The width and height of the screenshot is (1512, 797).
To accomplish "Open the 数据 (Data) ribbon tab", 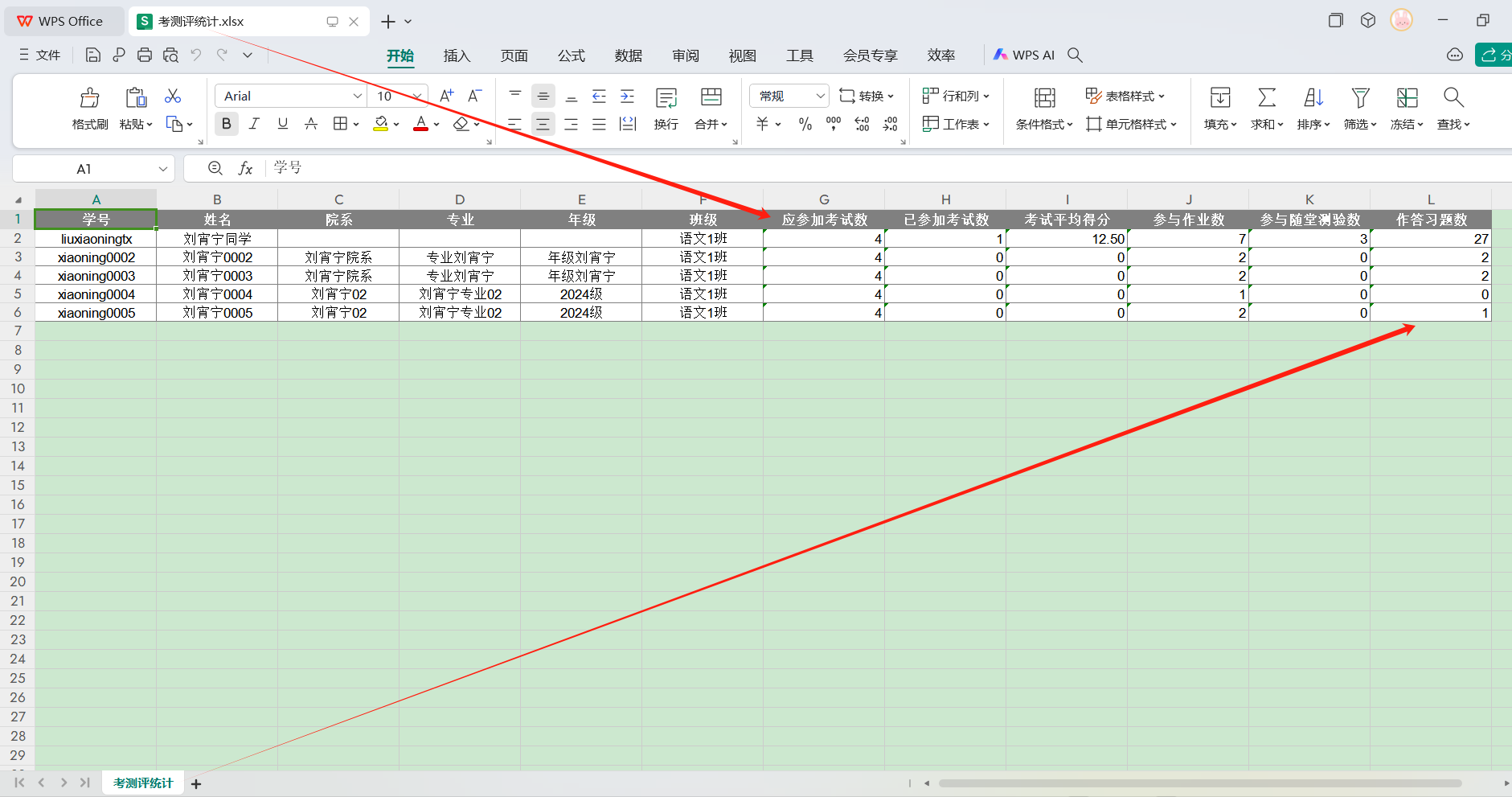I will [x=628, y=55].
